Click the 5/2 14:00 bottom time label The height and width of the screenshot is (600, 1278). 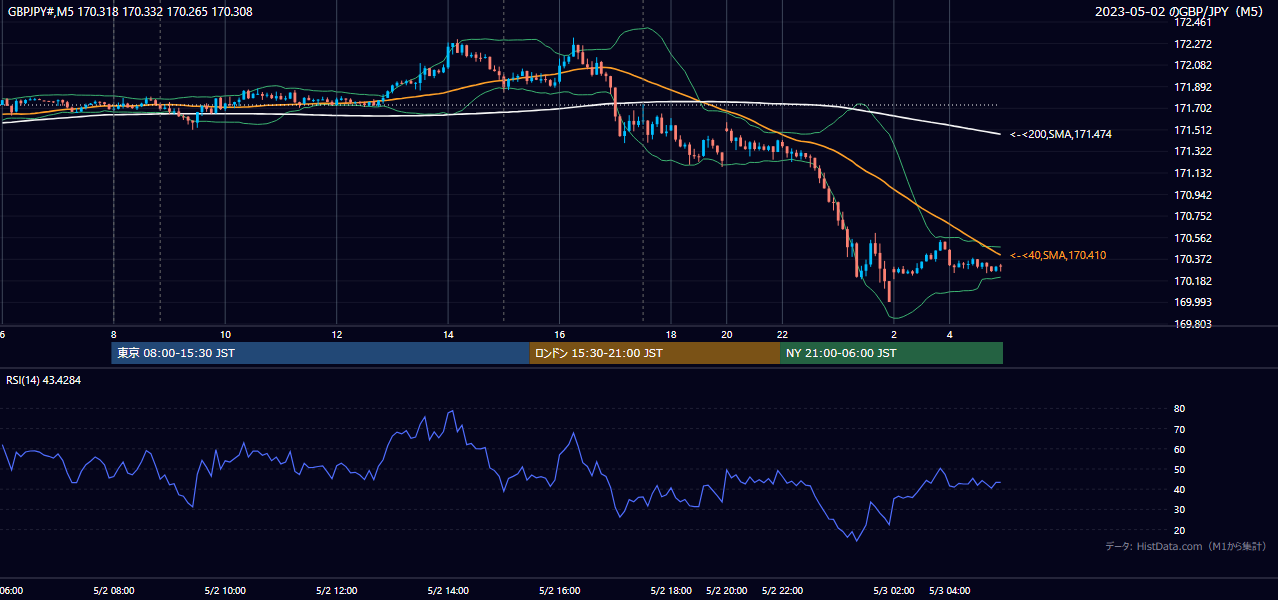click(448, 591)
